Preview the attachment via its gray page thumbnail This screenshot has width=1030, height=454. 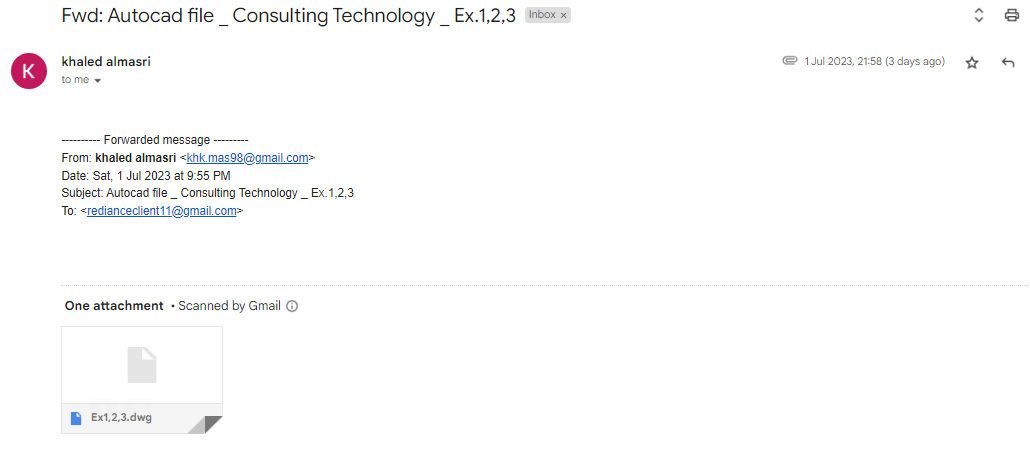pyautogui.click(x=142, y=365)
